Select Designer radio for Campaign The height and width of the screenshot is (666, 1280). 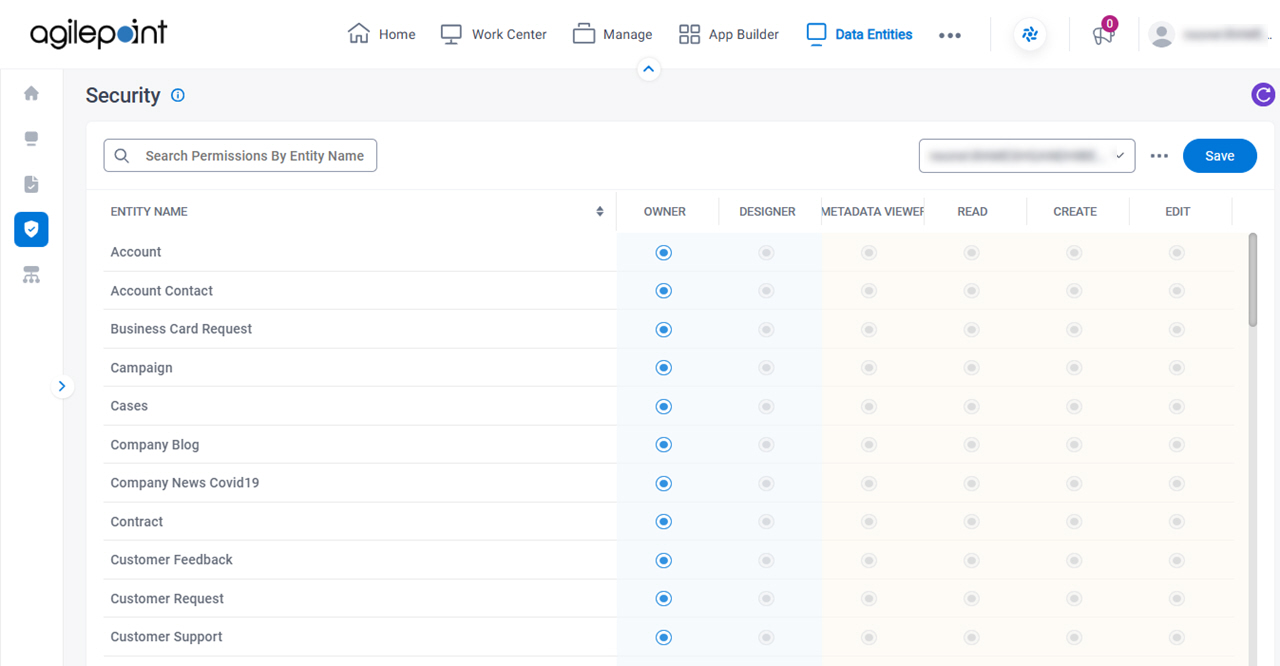tap(766, 368)
